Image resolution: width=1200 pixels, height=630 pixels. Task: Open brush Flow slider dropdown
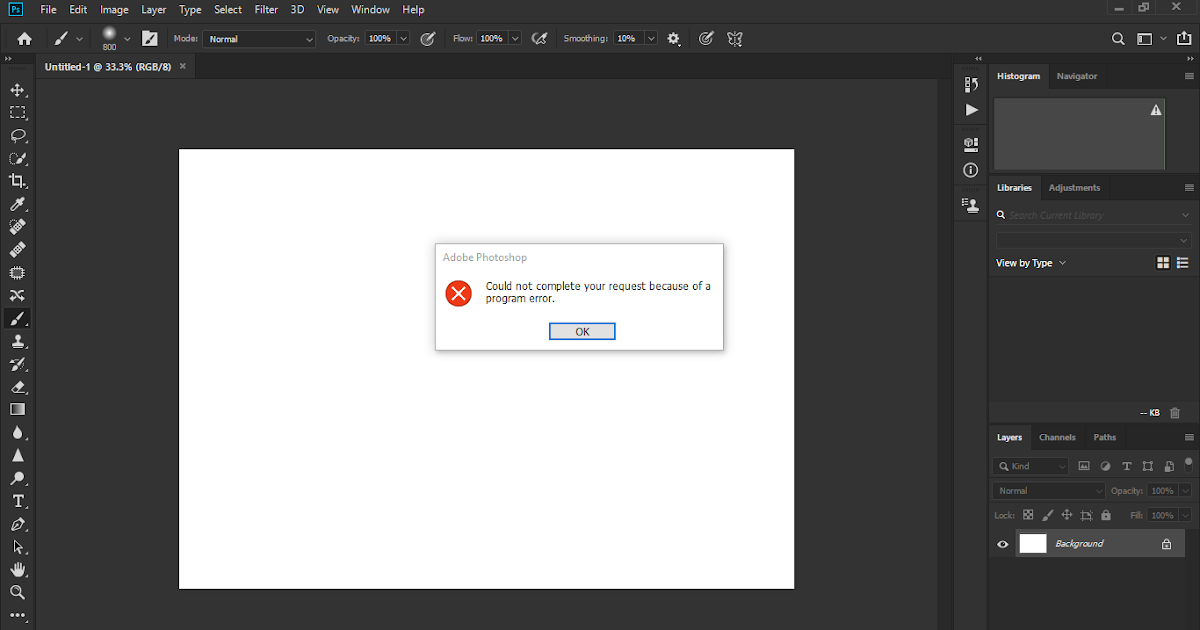click(x=515, y=39)
